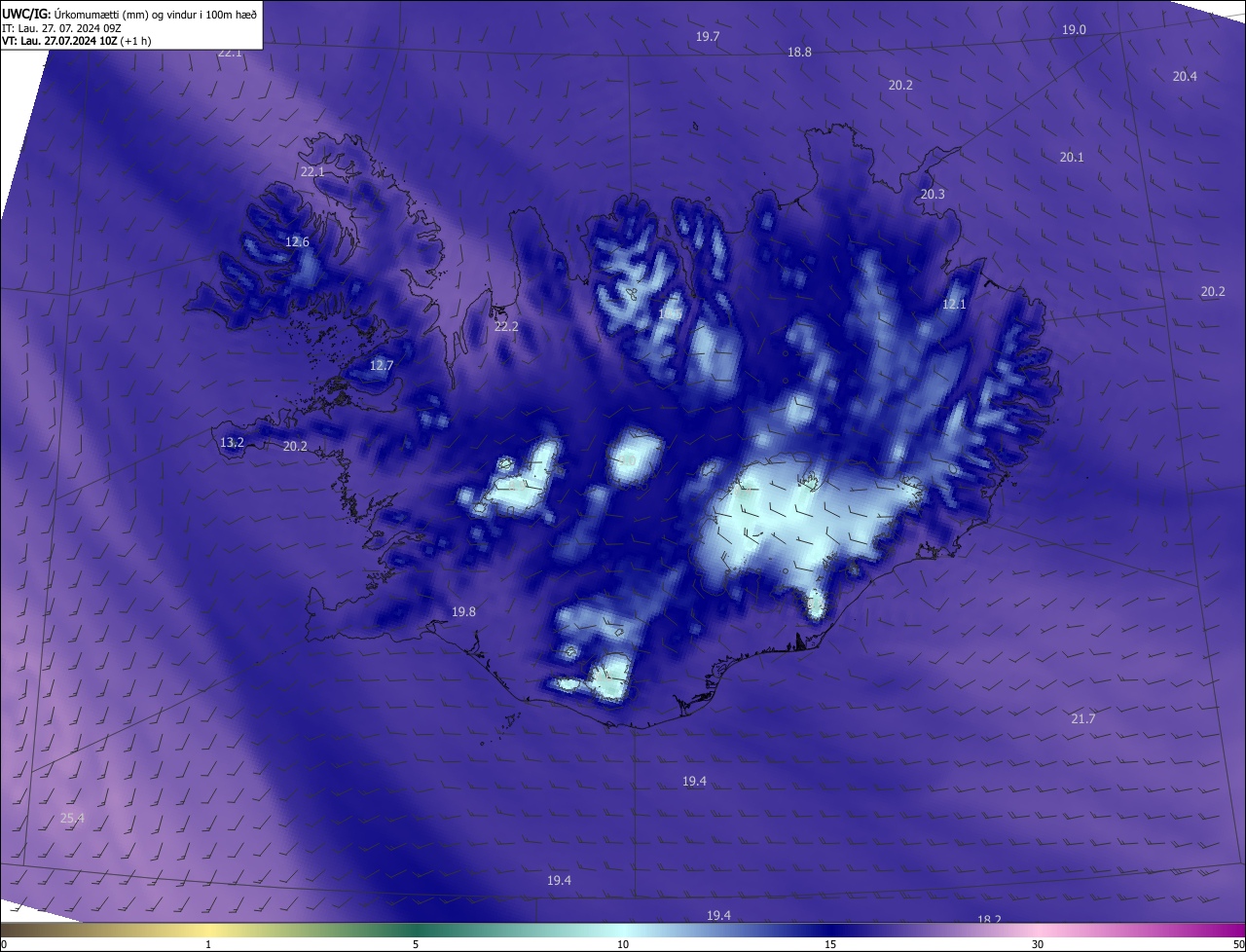The width and height of the screenshot is (1246, 952).
Task: Click the 12.7 value label
Action: [382, 366]
